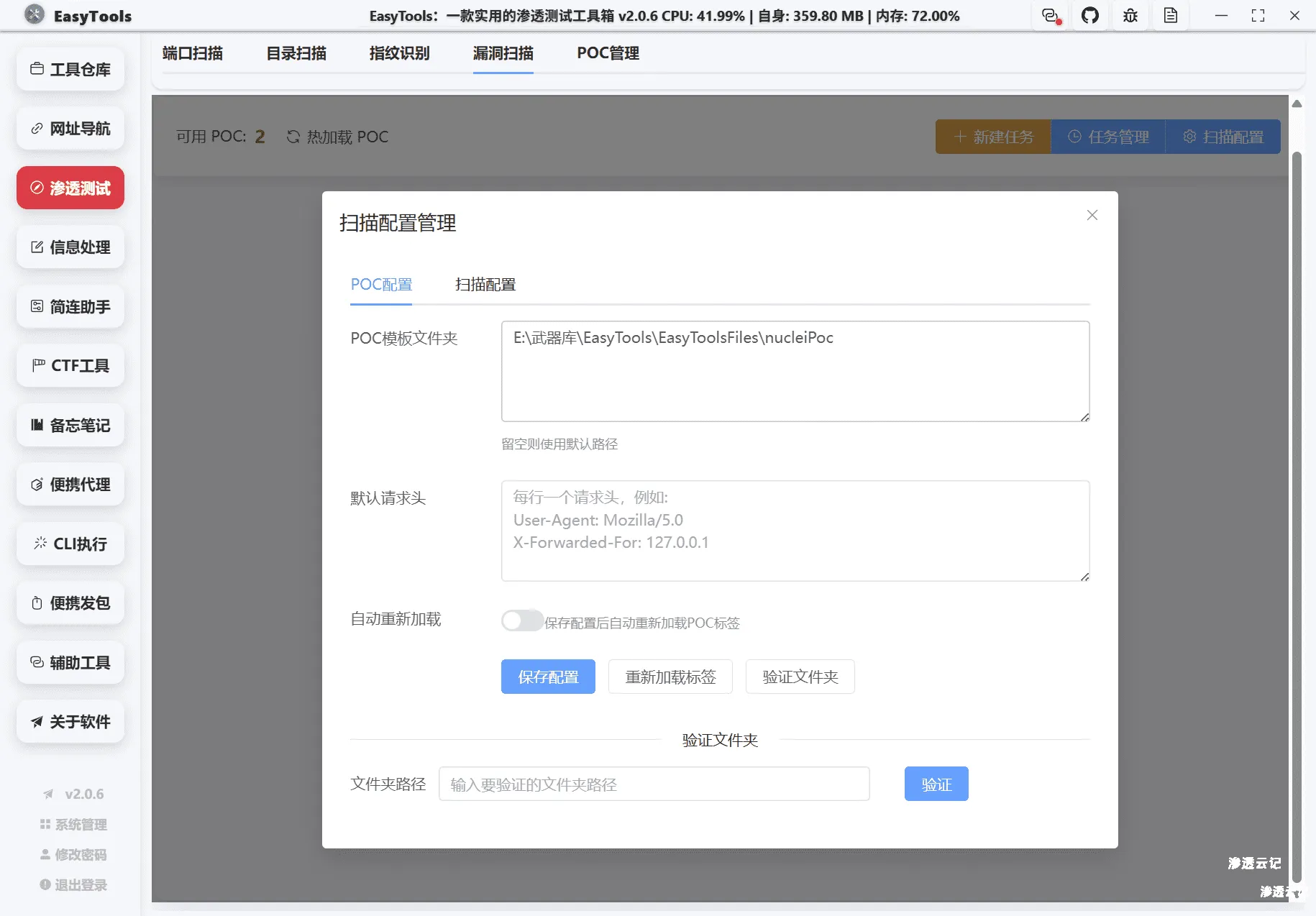Image resolution: width=1316 pixels, height=916 pixels.
Task: Enable the 自动重新加载 switch
Action: [522, 620]
